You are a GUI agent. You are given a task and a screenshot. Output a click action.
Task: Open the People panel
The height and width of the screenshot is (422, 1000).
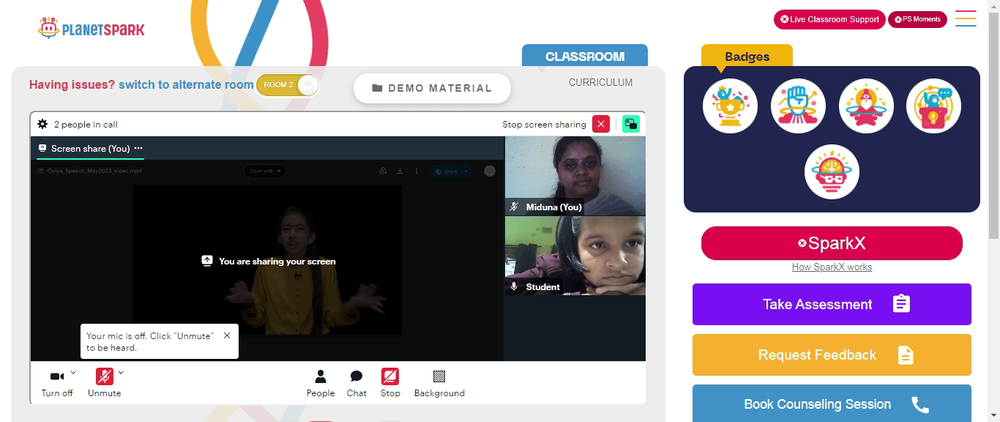pos(320,383)
